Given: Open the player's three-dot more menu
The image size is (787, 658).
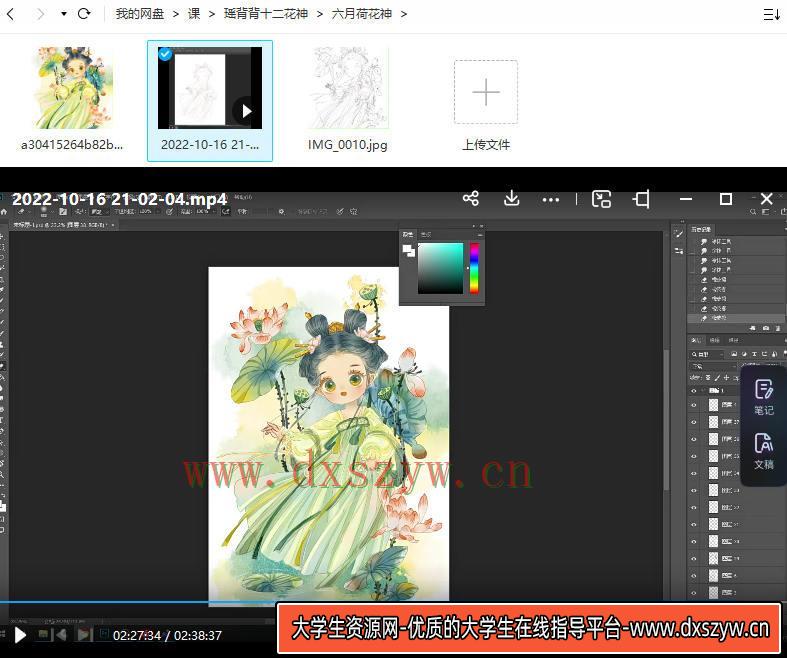Looking at the screenshot, I should (551, 200).
